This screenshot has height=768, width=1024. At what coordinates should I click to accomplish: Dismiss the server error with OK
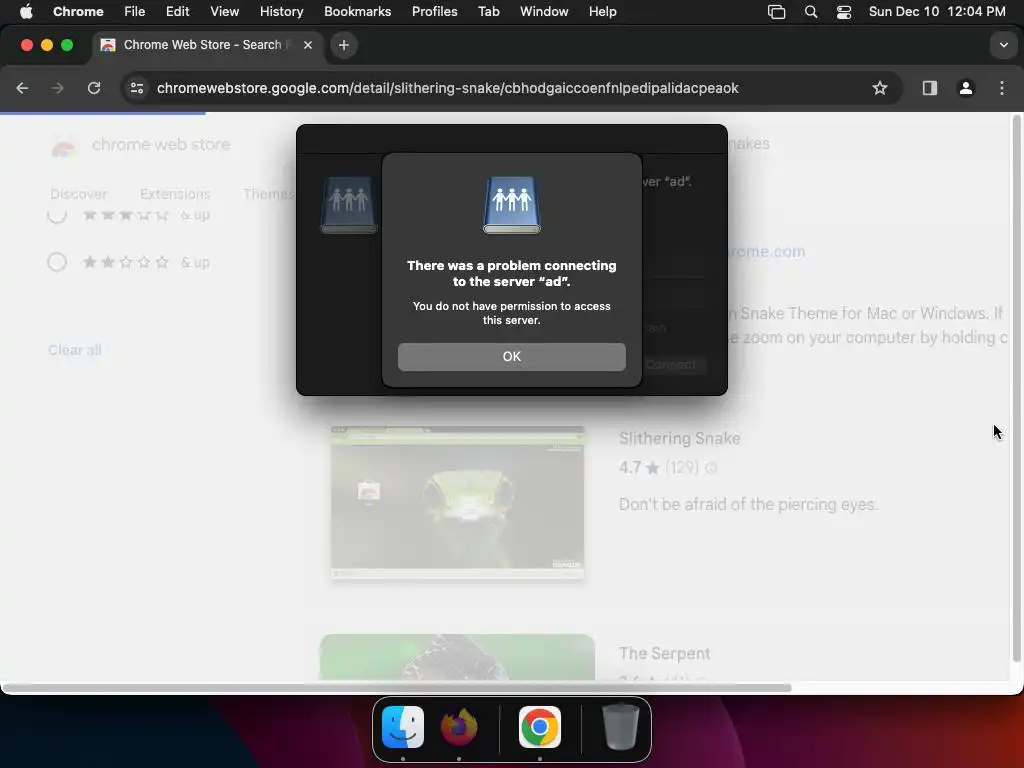tap(511, 357)
